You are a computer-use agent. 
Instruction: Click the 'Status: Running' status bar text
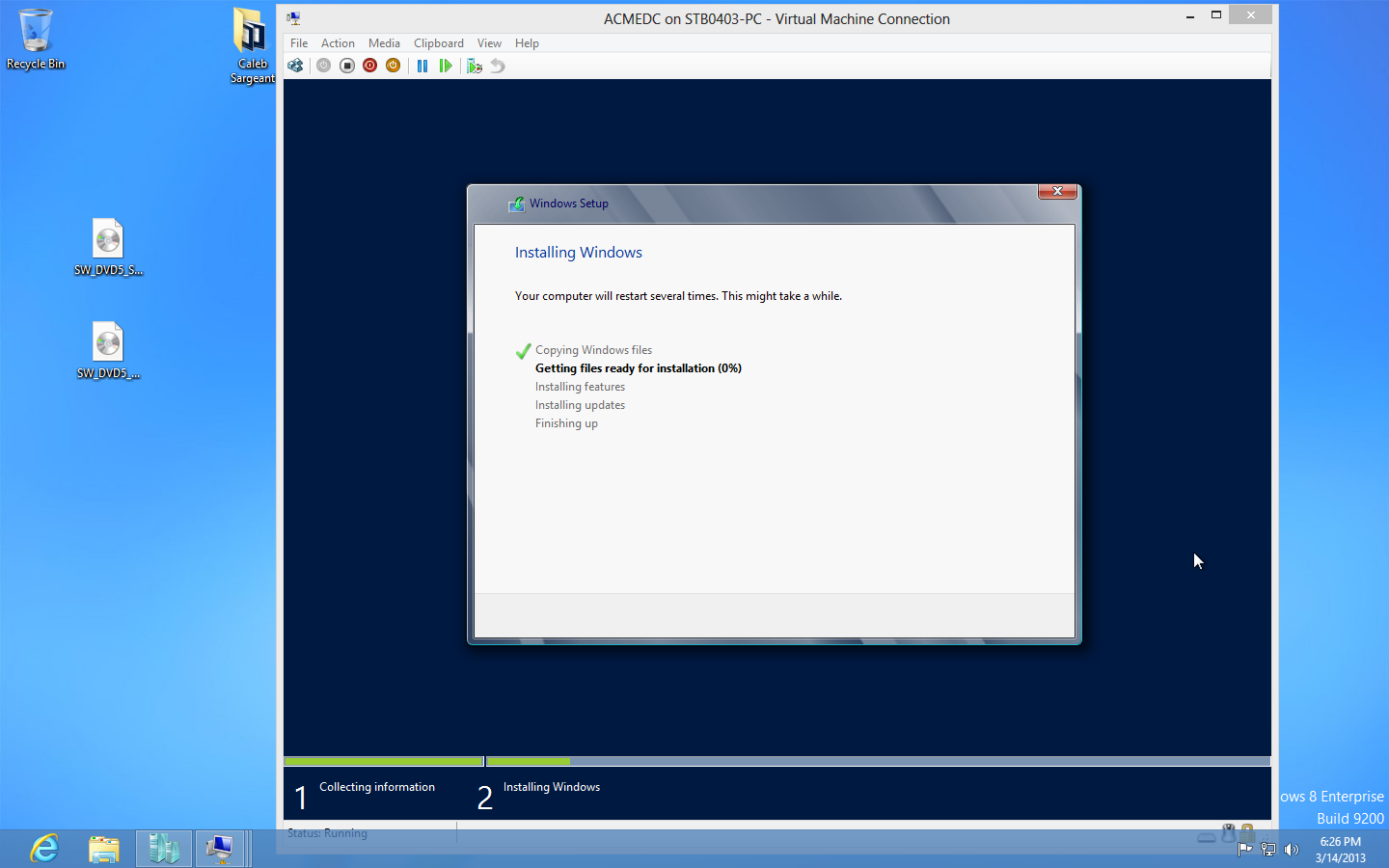coord(327,833)
